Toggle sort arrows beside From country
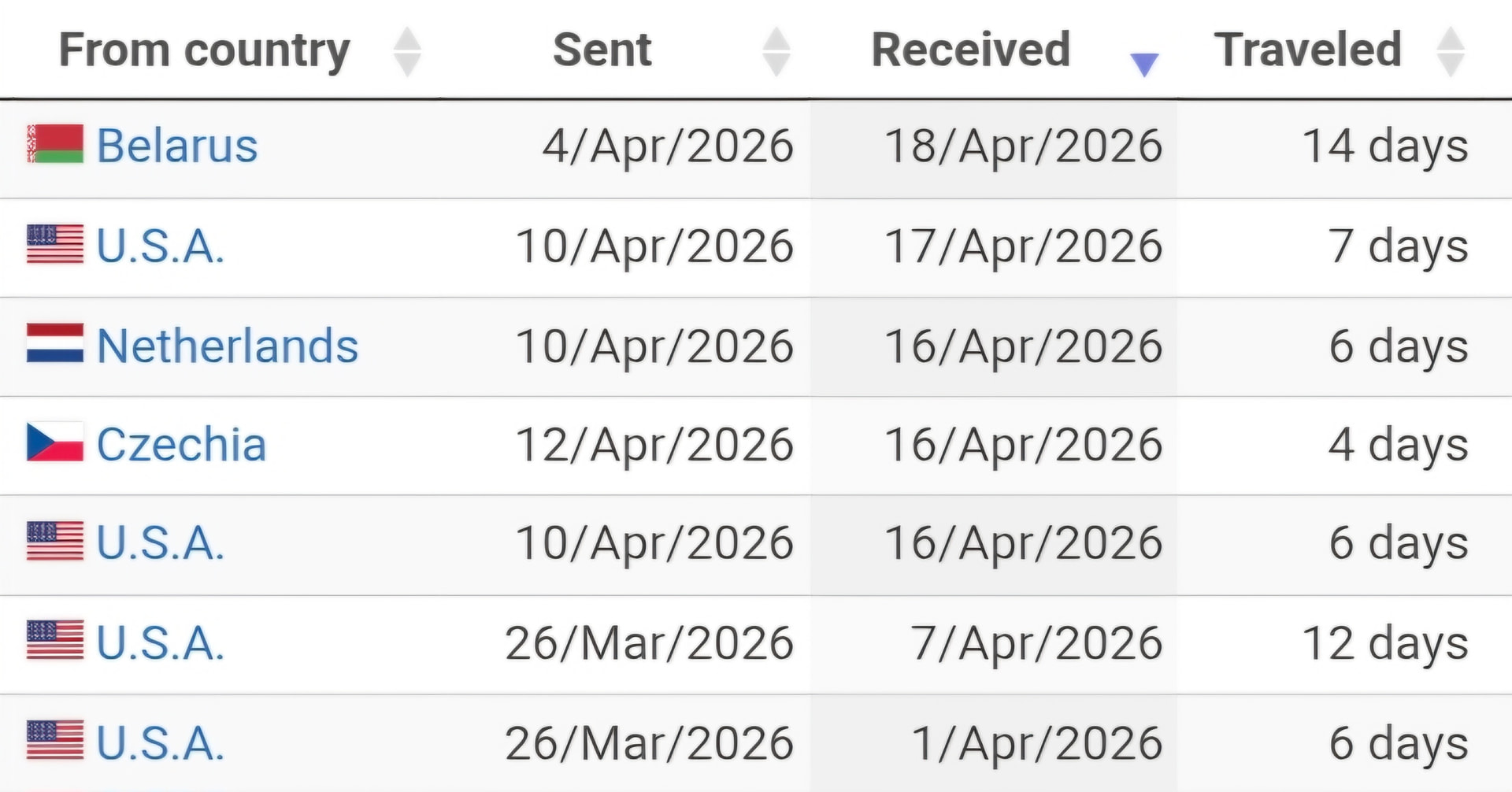Viewport: 1512px width, 792px height. point(407,52)
